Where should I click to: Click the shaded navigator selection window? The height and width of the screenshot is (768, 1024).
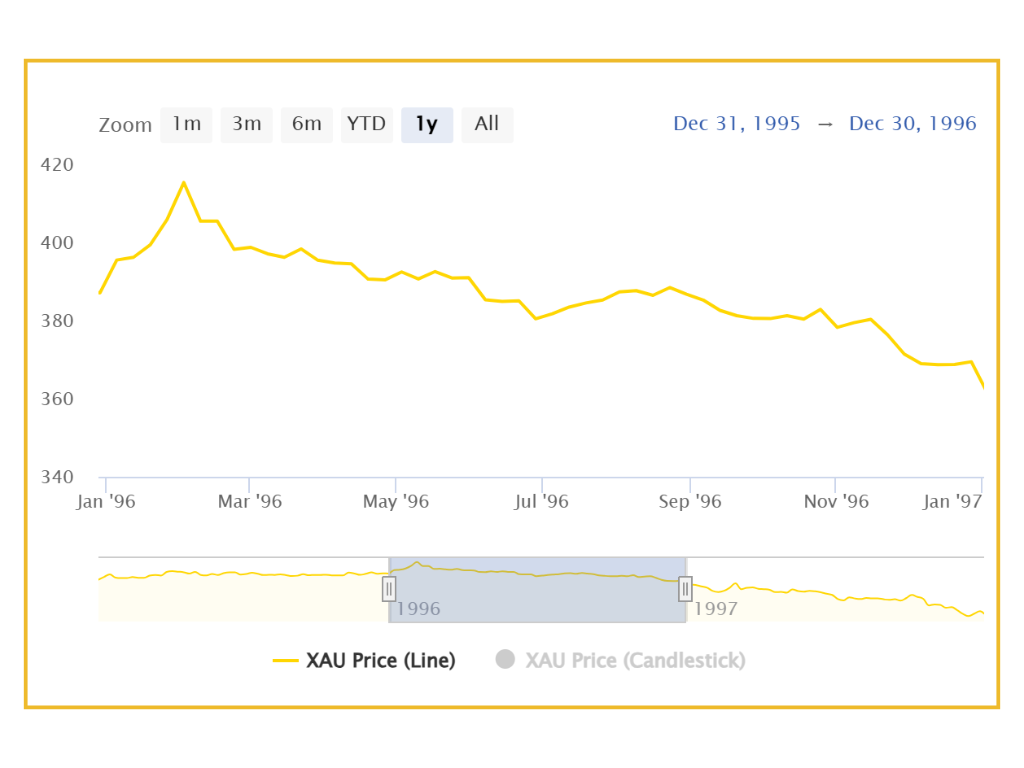tap(537, 590)
